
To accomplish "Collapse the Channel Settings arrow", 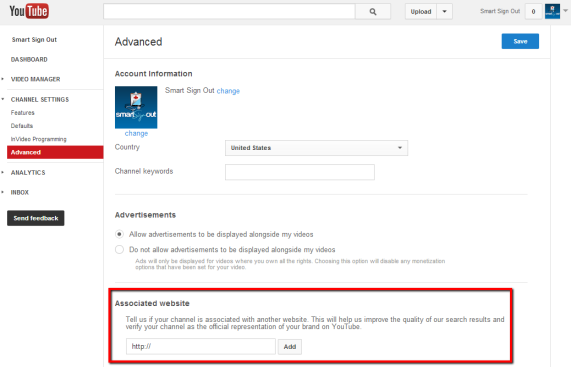I will coord(3,99).
